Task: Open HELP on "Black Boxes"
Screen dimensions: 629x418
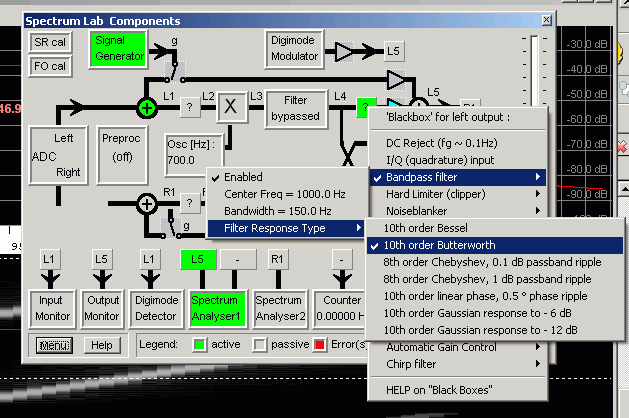Action: coord(458,390)
